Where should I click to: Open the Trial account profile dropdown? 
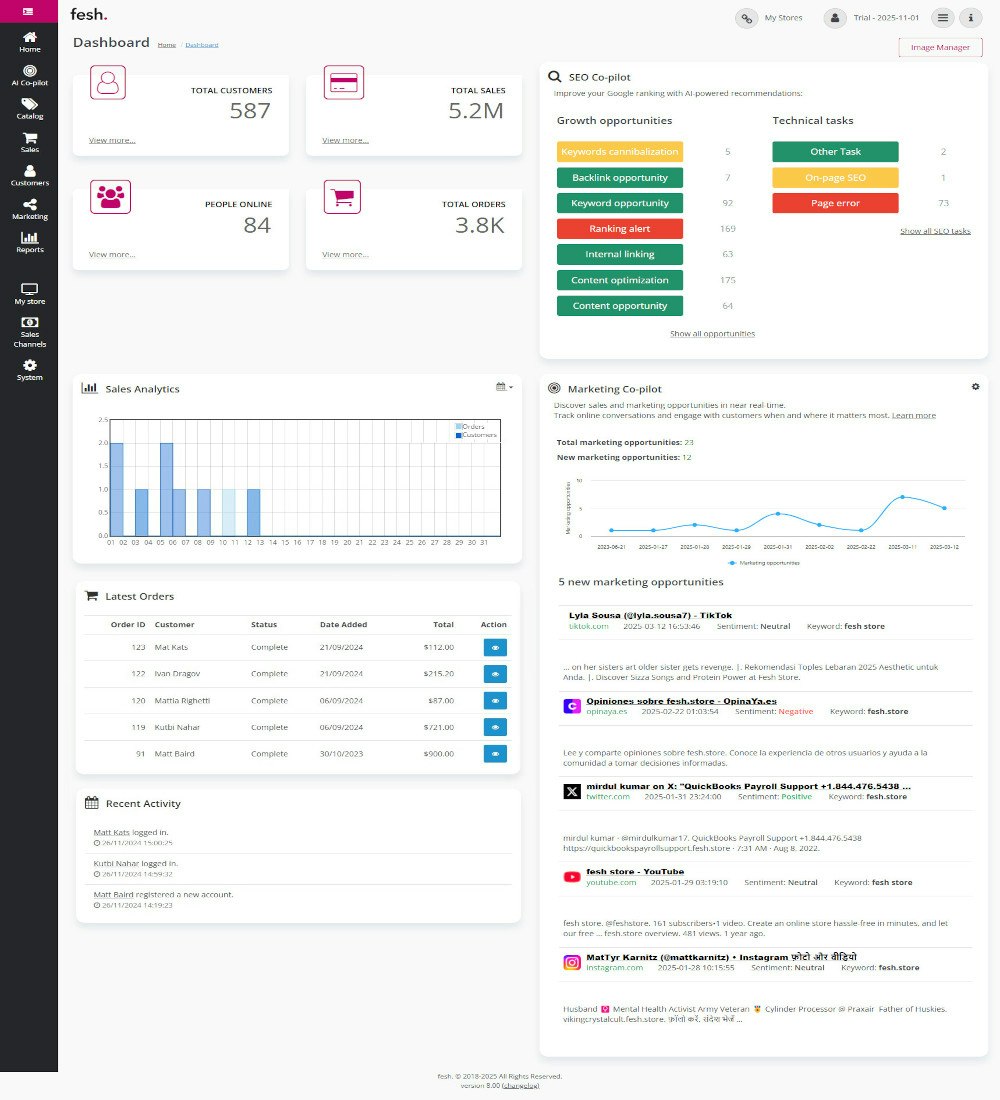pyautogui.click(x=835, y=18)
